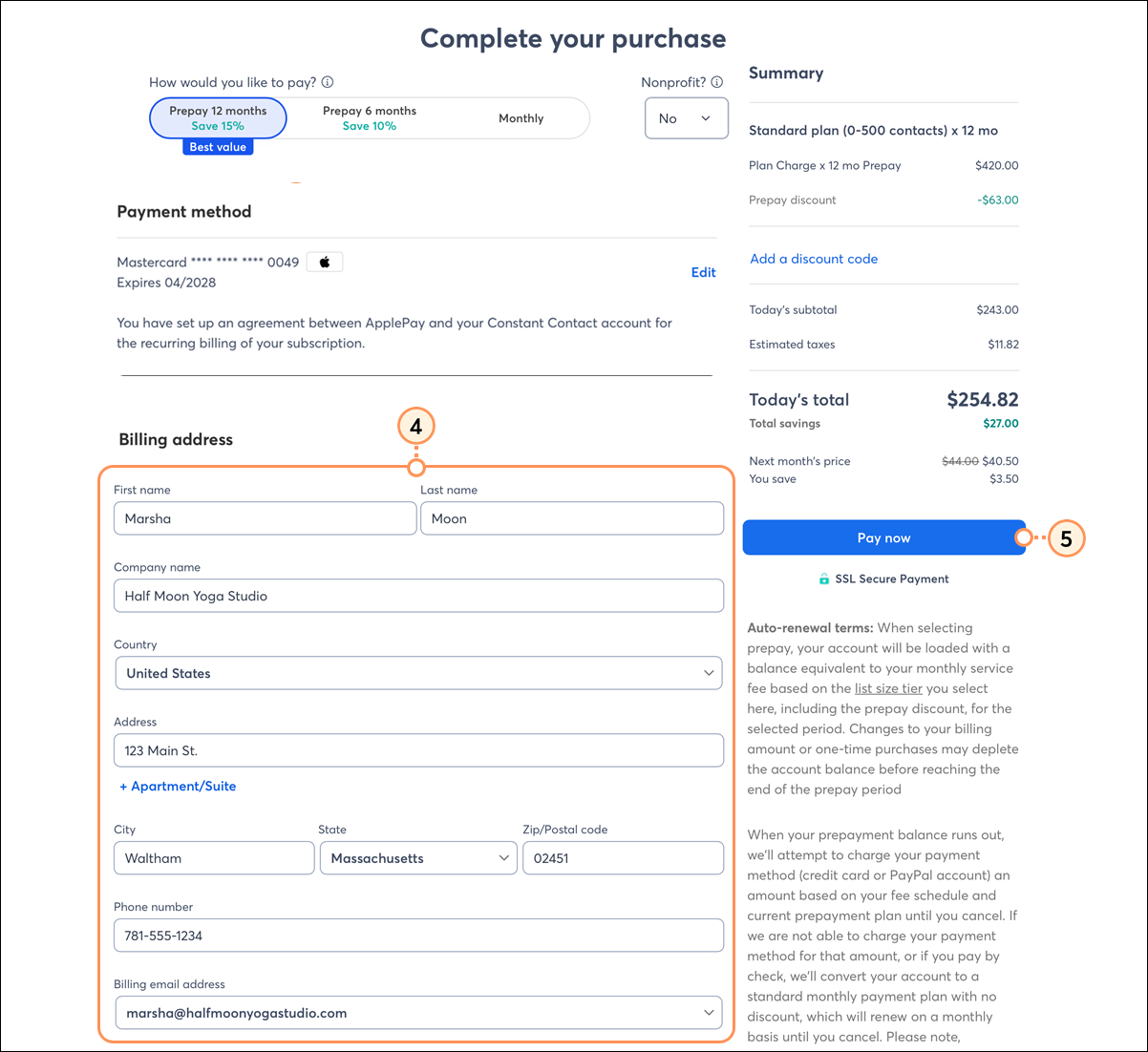This screenshot has width=1148, height=1052.
Task: Click the Apple Pay logo badge
Action: [325, 262]
